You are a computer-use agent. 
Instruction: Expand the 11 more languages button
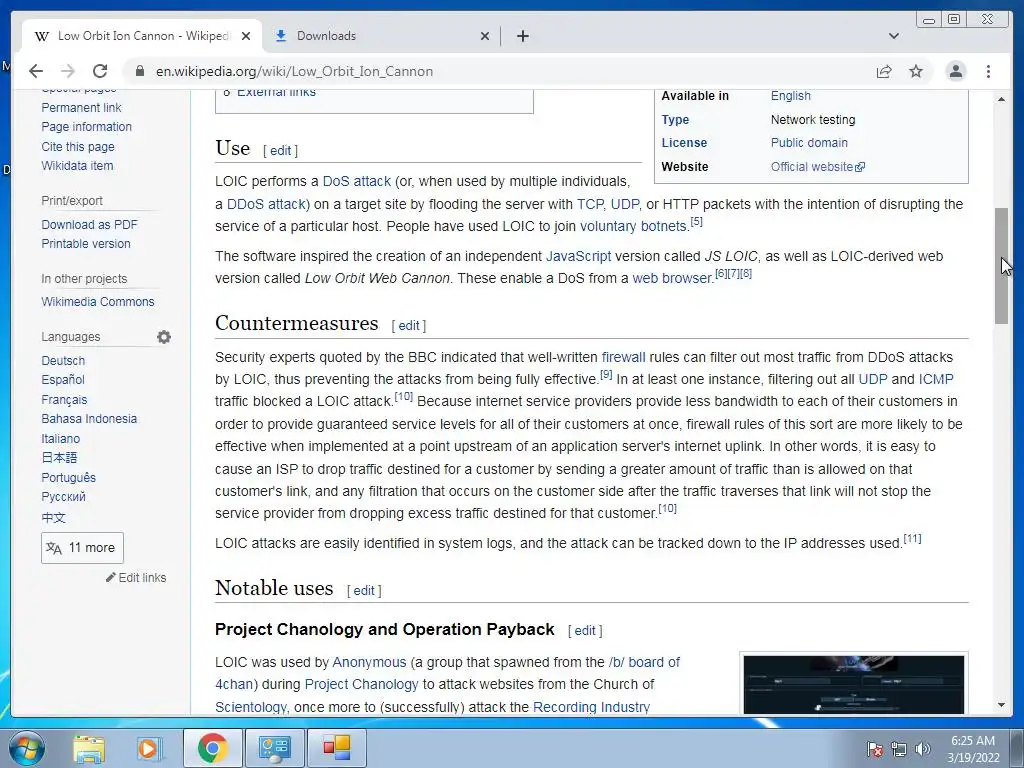82,548
